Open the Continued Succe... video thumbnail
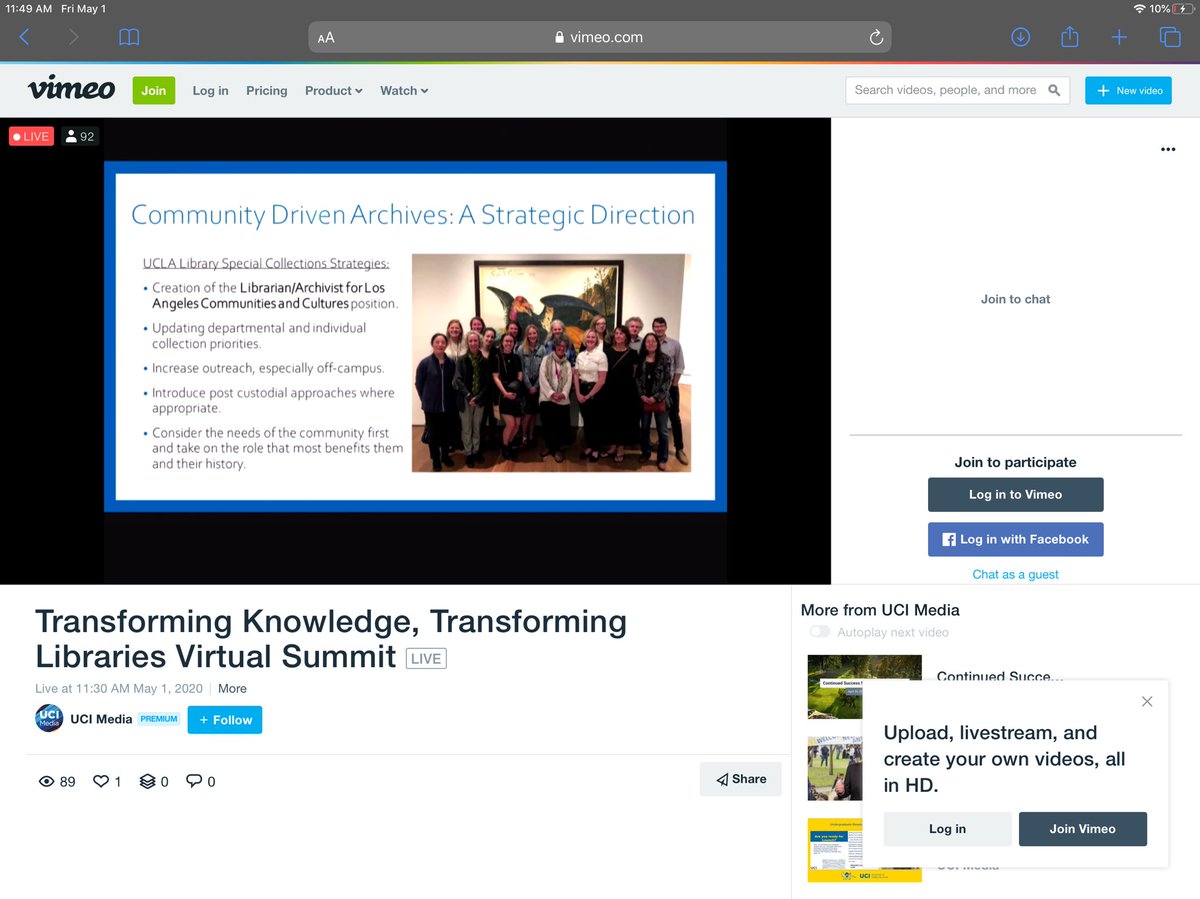This screenshot has height=899, width=1200. tap(864, 687)
